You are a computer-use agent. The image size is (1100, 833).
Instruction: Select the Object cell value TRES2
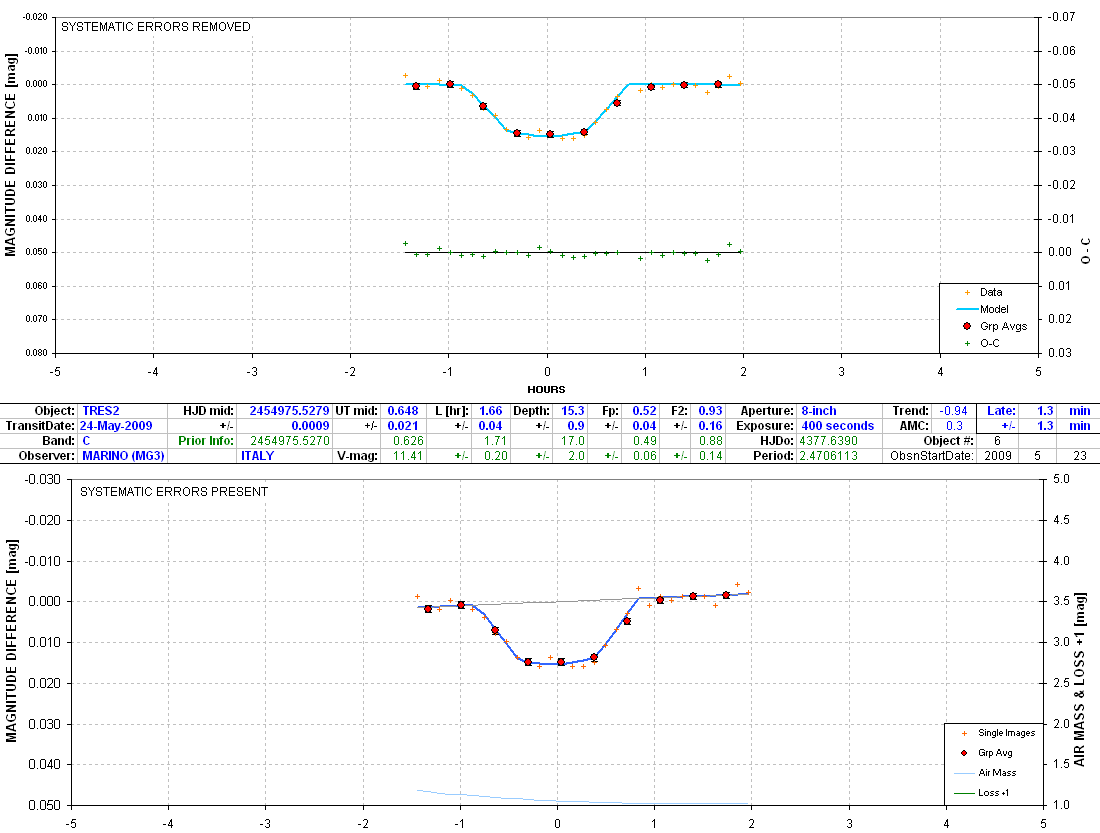pyautogui.click(x=101, y=411)
